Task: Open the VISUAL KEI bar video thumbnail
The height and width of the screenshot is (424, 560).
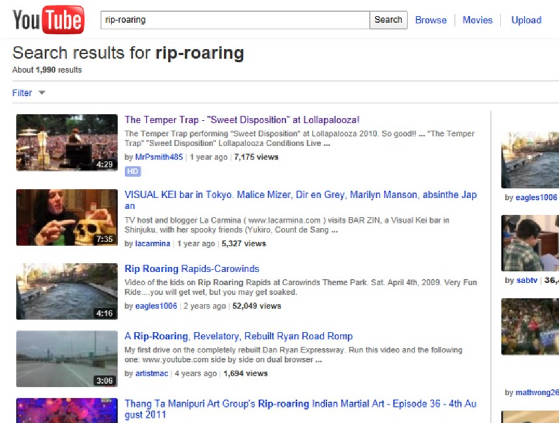Action: point(67,218)
